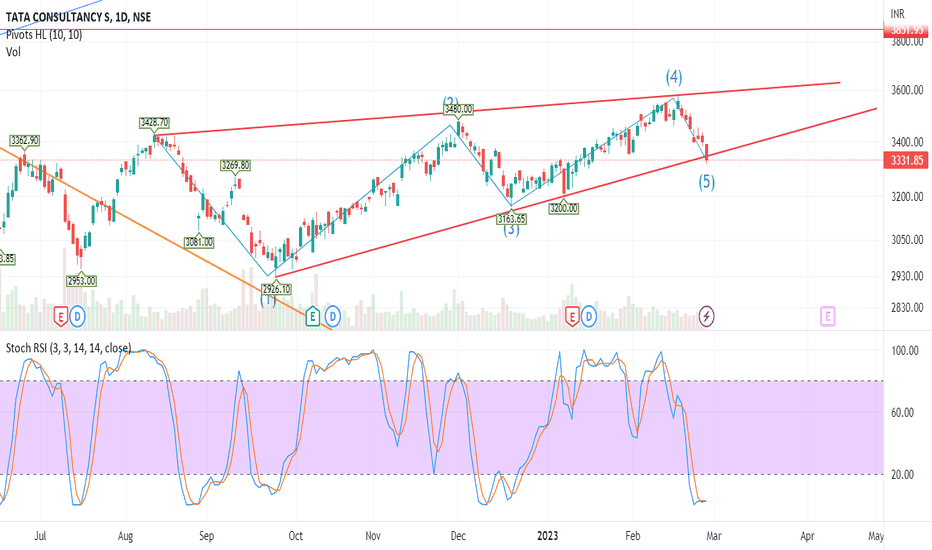The height and width of the screenshot is (550, 932).
Task: Click the 3081.00 pivot low label
Action: (199, 242)
